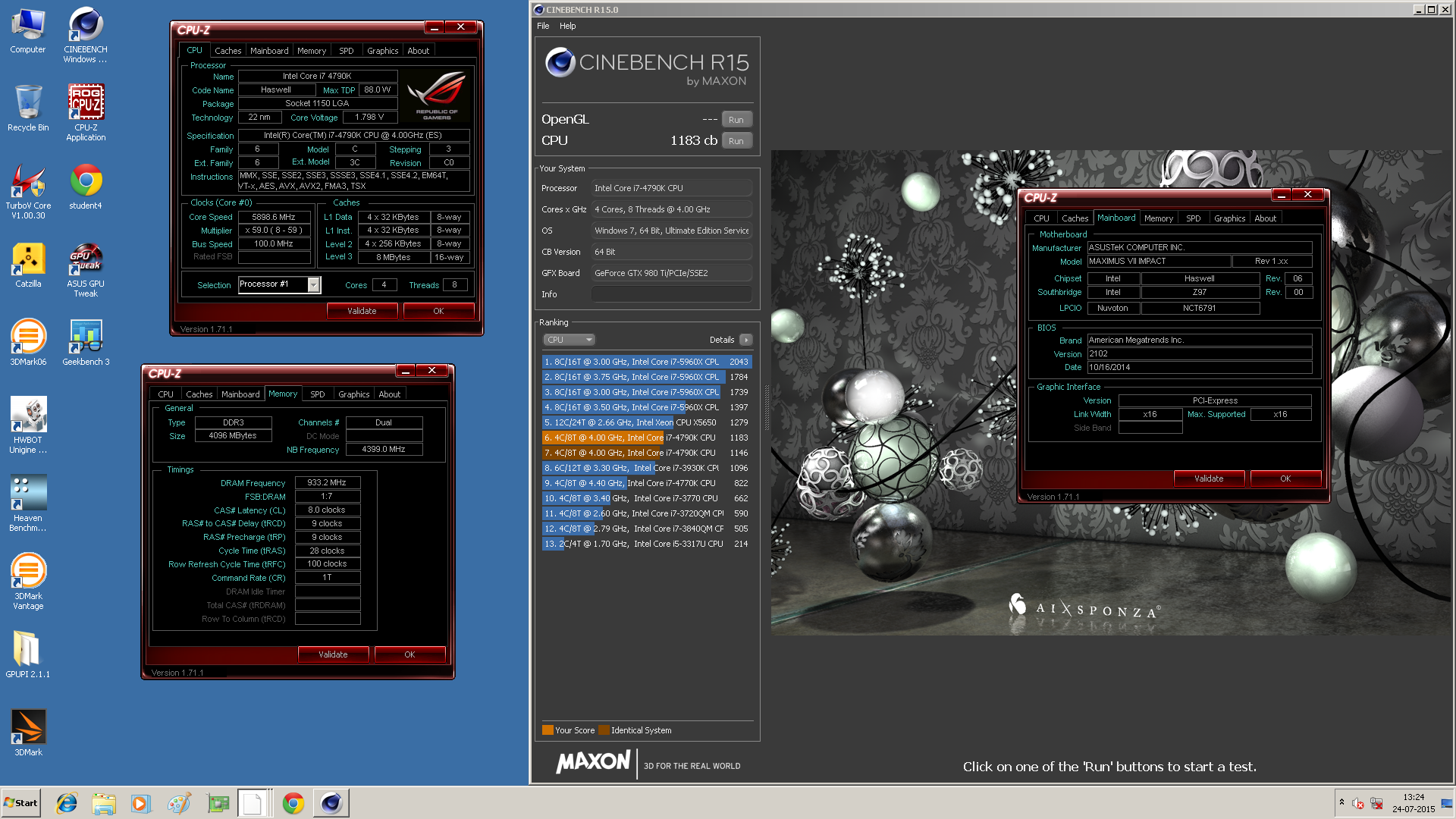The width and height of the screenshot is (1456, 819).
Task: Click the Core Voltage value 1.798 V
Action: (369, 118)
